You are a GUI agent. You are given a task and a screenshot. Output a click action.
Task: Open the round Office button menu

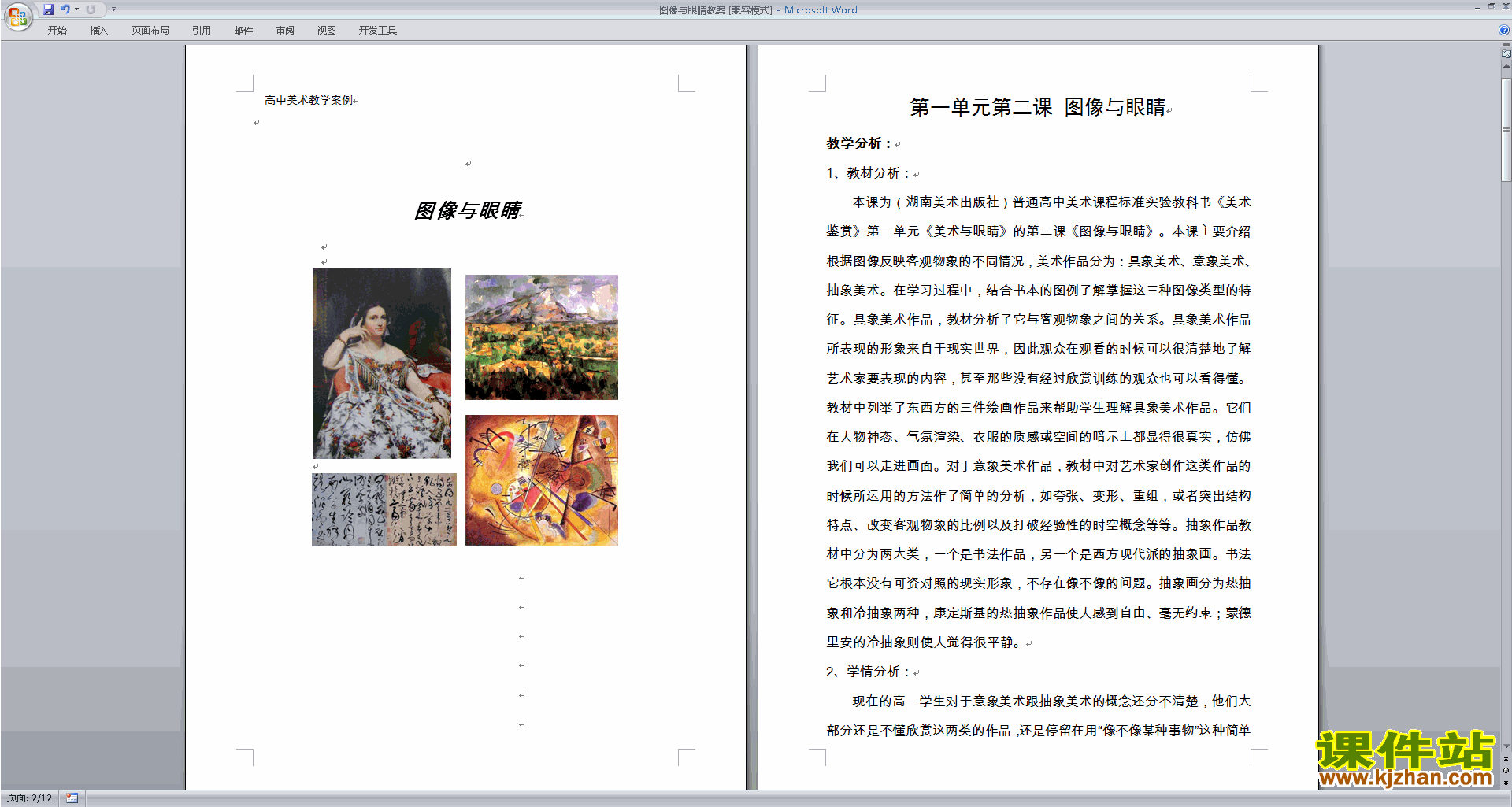17,17
